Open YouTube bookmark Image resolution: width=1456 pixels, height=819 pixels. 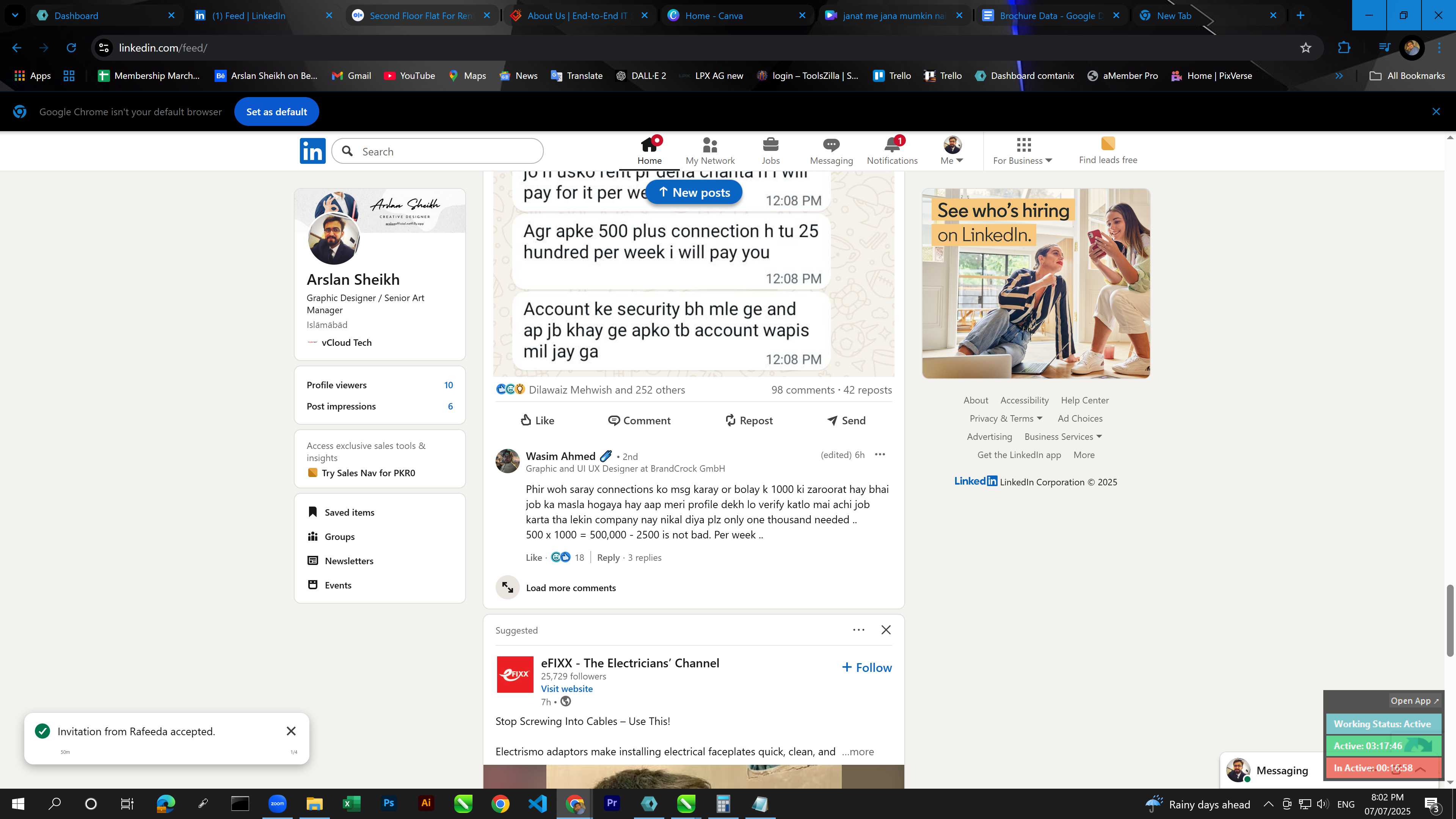409,76
